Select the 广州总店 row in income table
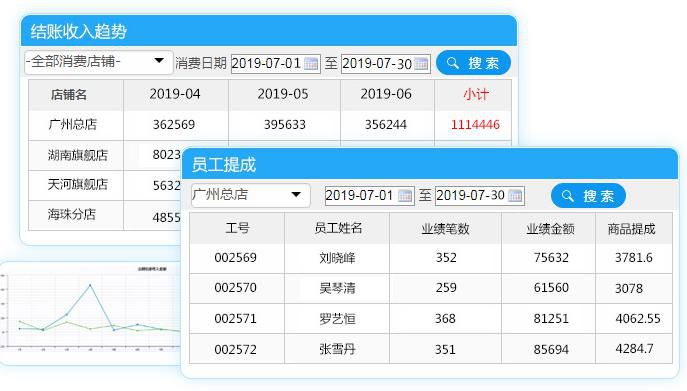This screenshot has height=391, width=687. tap(270, 125)
